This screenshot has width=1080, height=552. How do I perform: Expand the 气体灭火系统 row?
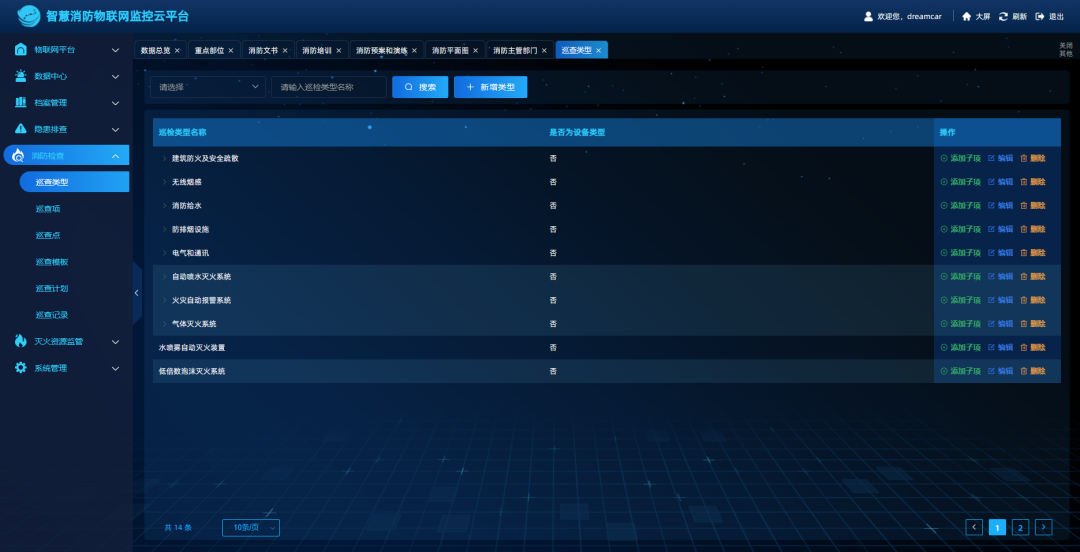[x=165, y=324]
